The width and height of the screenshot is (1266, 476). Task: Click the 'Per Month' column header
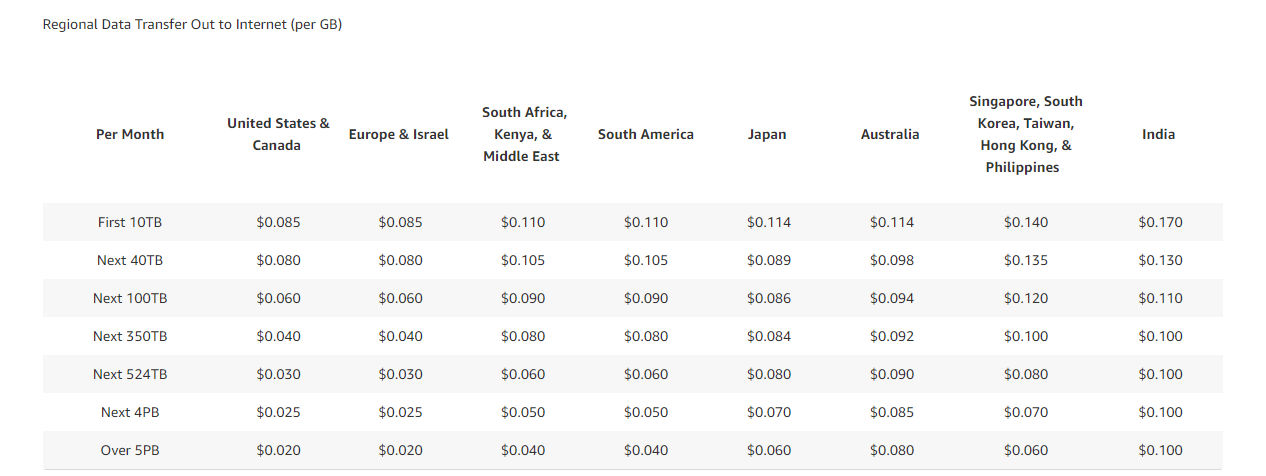click(x=130, y=134)
